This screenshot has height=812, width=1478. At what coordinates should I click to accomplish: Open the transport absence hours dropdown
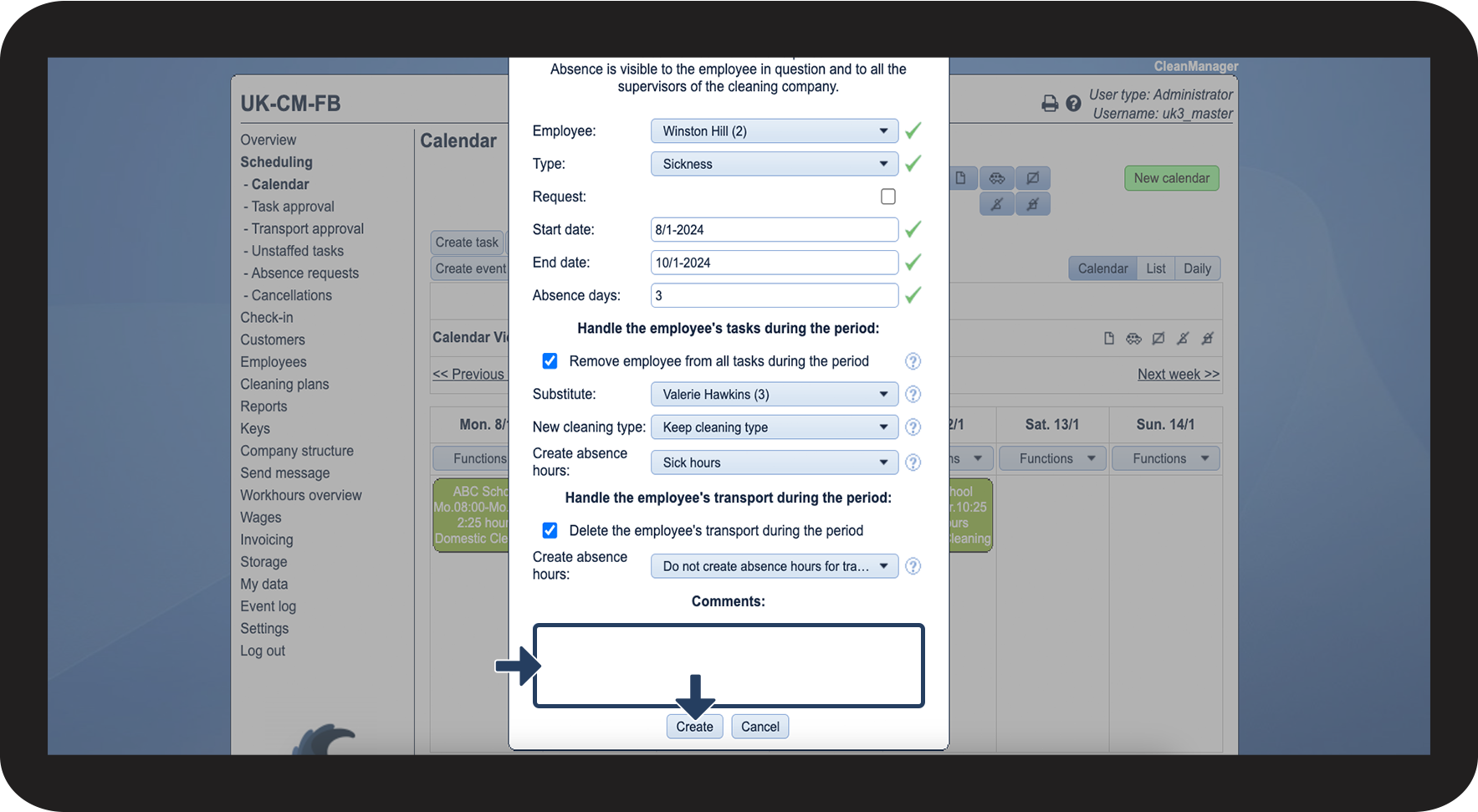775,566
